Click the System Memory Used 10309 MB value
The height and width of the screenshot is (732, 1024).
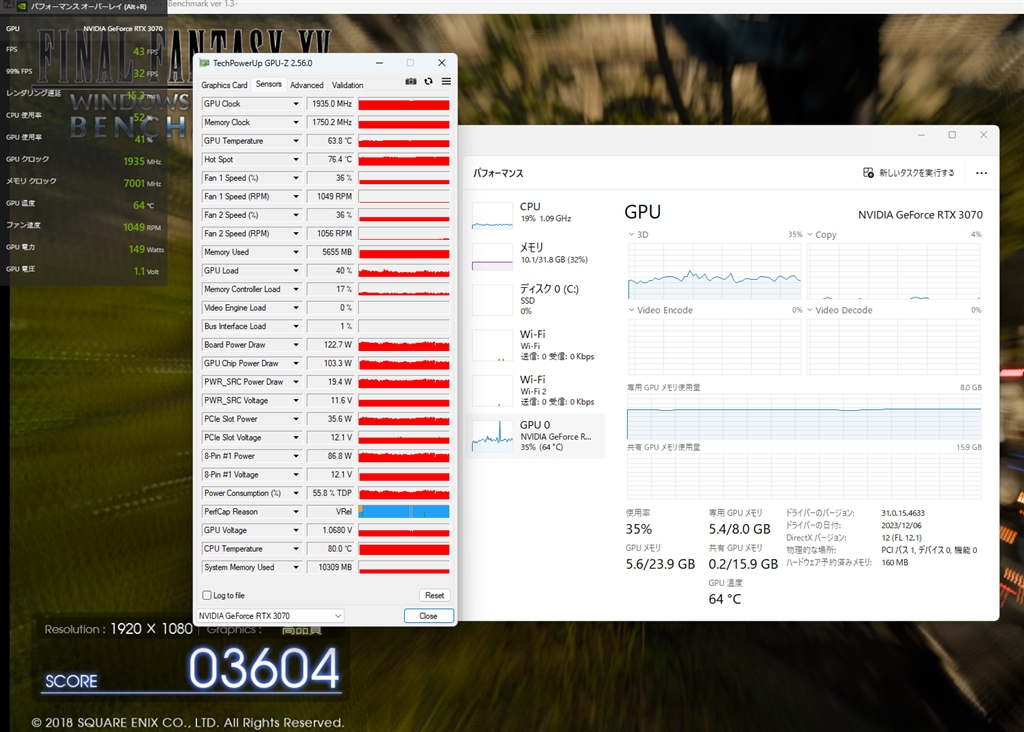(330, 567)
